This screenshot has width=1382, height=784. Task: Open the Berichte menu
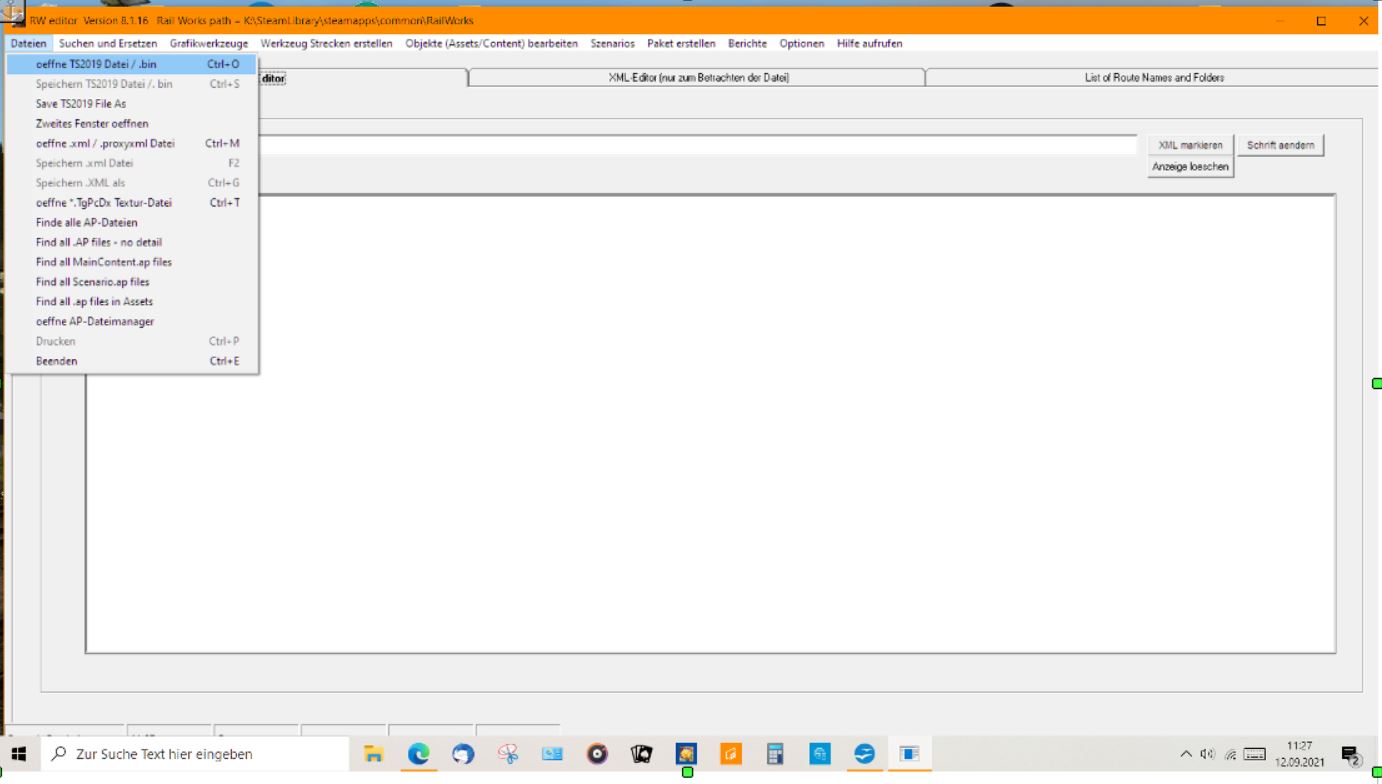(748, 43)
